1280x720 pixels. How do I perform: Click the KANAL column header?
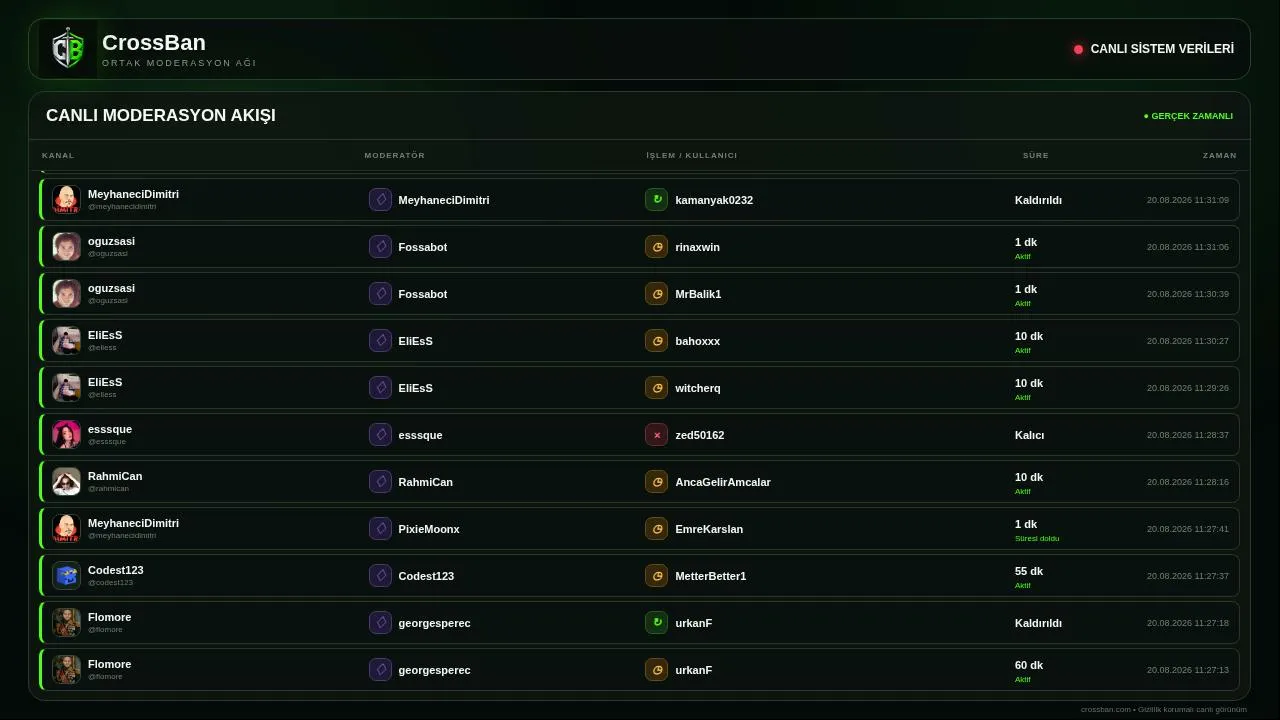click(58, 156)
